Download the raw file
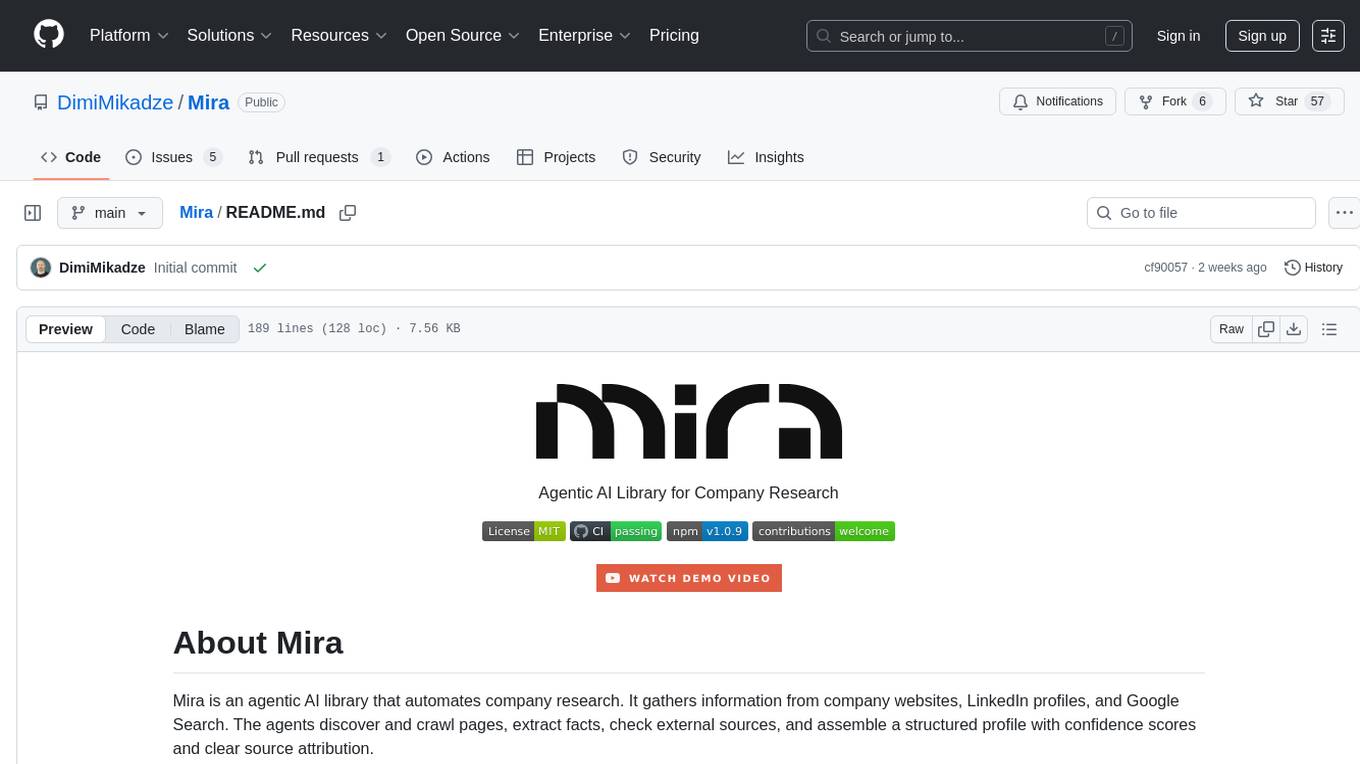 click(1293, 329)
